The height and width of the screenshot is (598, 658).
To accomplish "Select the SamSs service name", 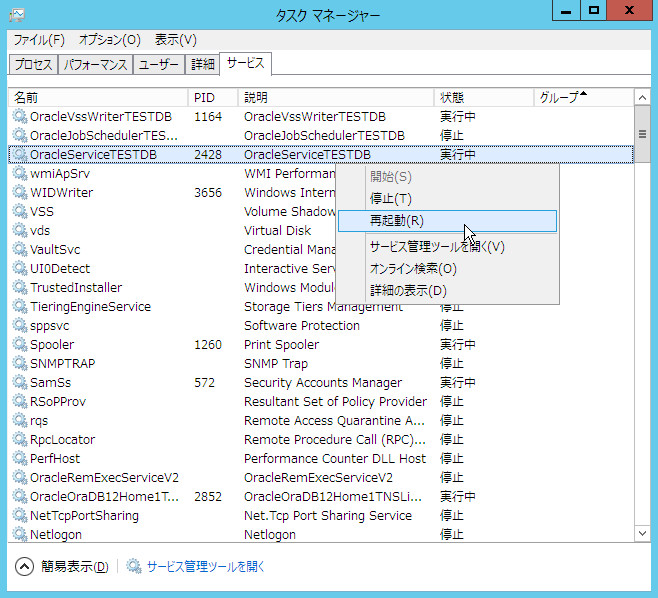I will click(x=50, y=383).
